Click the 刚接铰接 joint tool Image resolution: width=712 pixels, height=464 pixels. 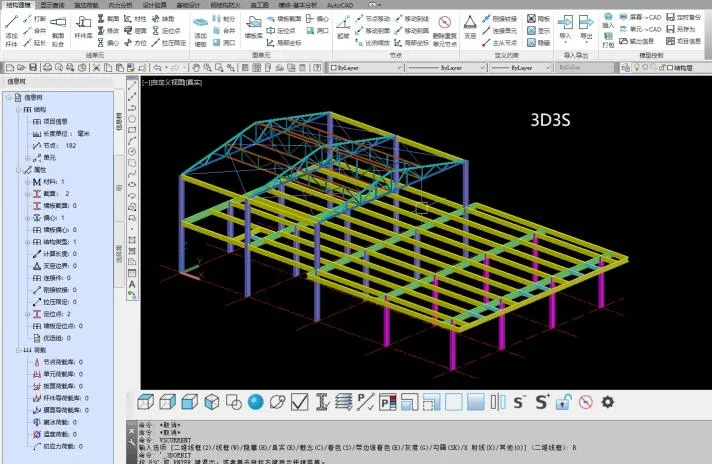pyautogui.click(x=499, y=19)
